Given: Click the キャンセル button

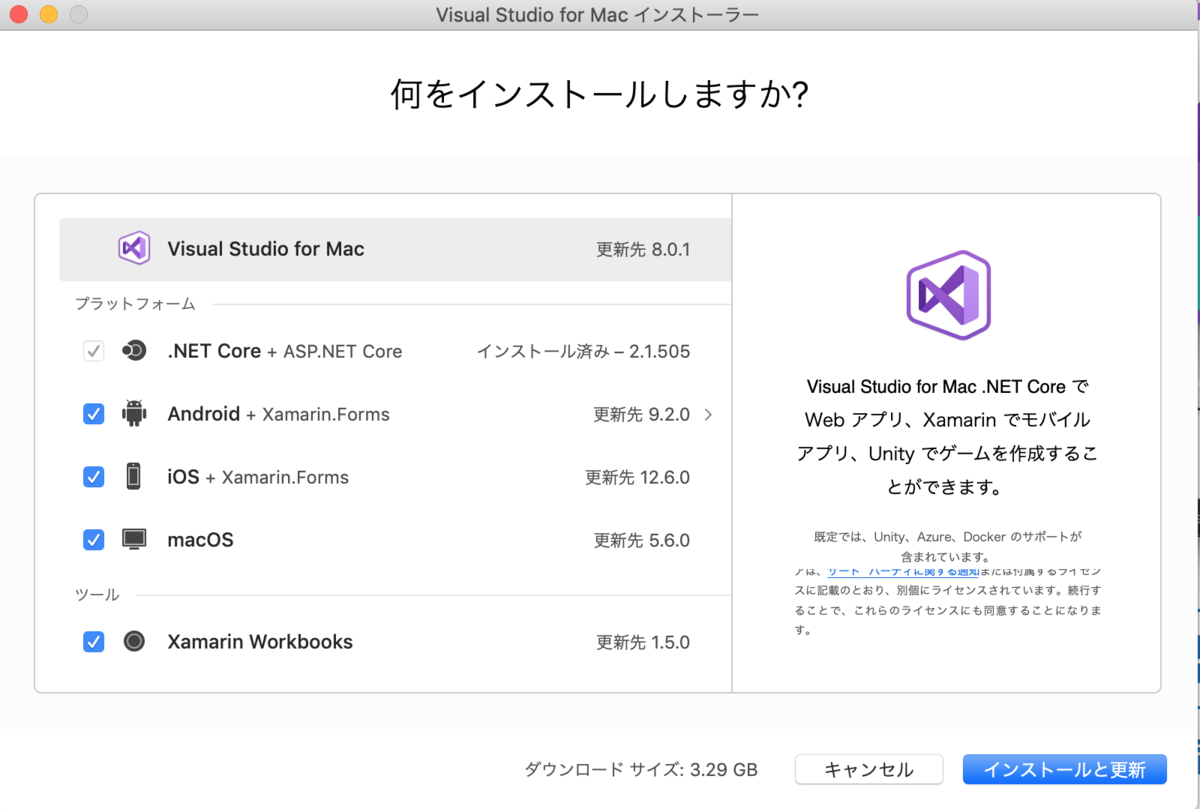Looking at the screenshot, I should coord(869,770).
